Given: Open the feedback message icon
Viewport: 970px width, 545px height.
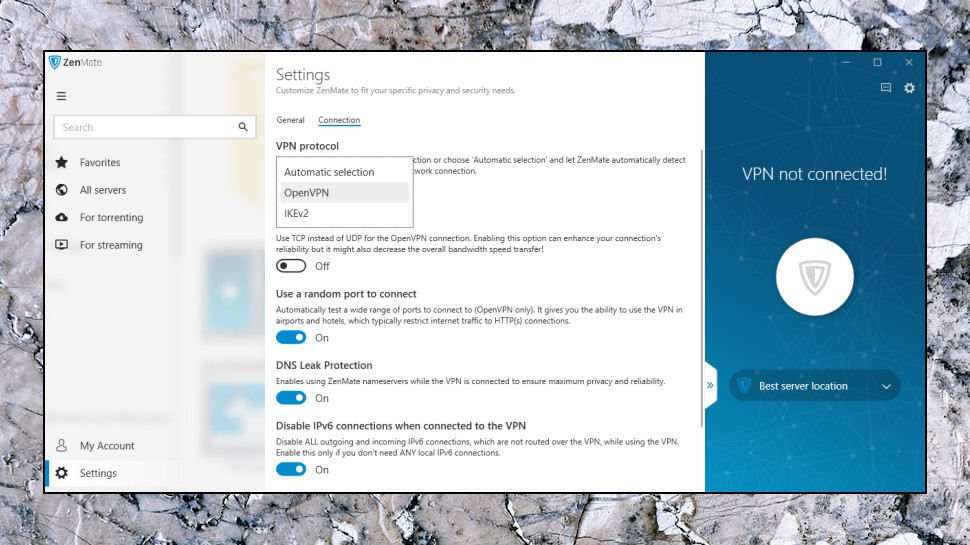Looking at the screenshot, I should (x=886, y=88).
